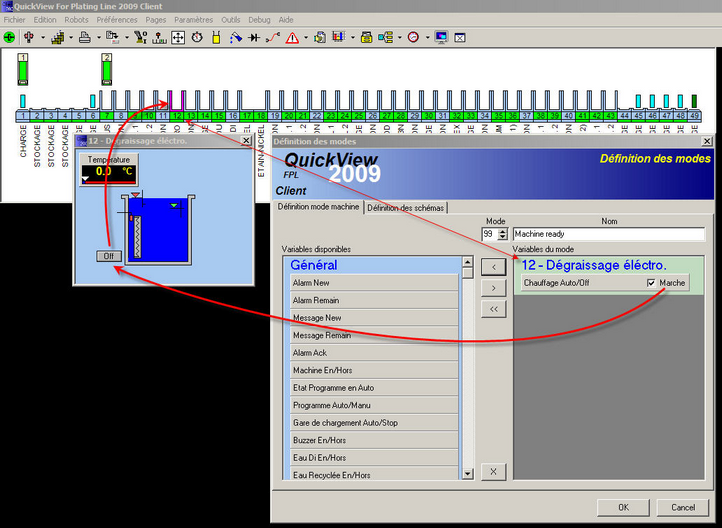
Task: Click the colored bar chart icon
Action: pyautogui.click(x=339, y=36)
